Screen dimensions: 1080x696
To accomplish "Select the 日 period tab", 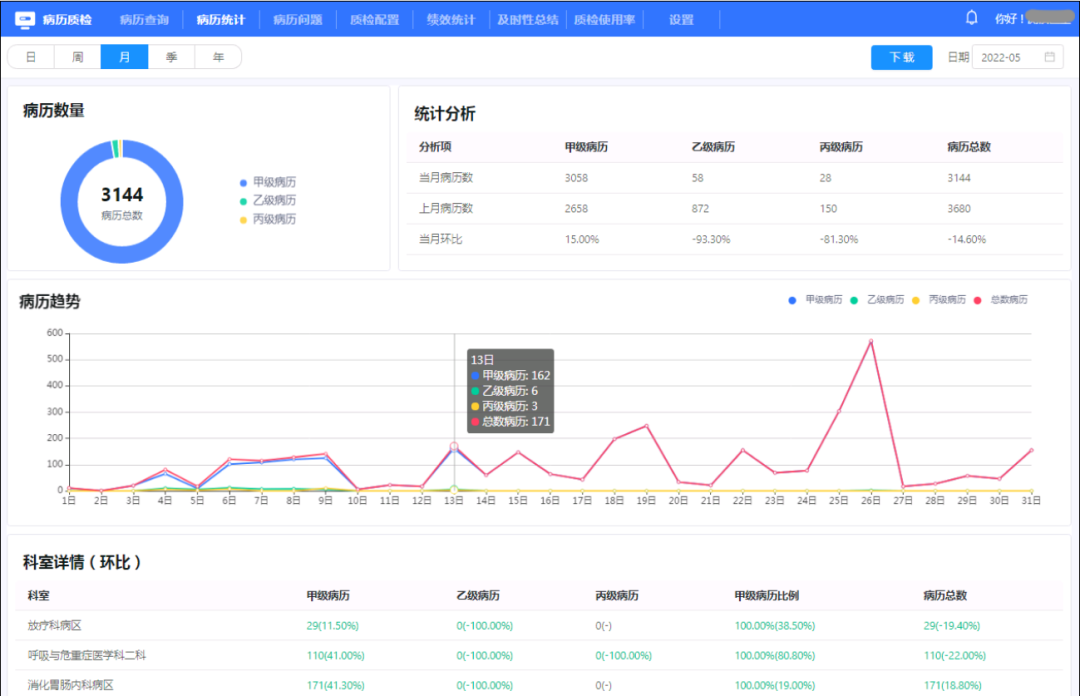I will (x=30, y=57).
